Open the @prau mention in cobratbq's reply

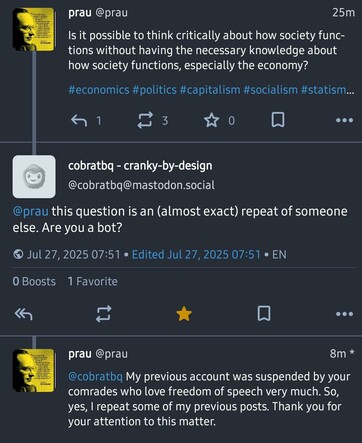tap(30, 211)
